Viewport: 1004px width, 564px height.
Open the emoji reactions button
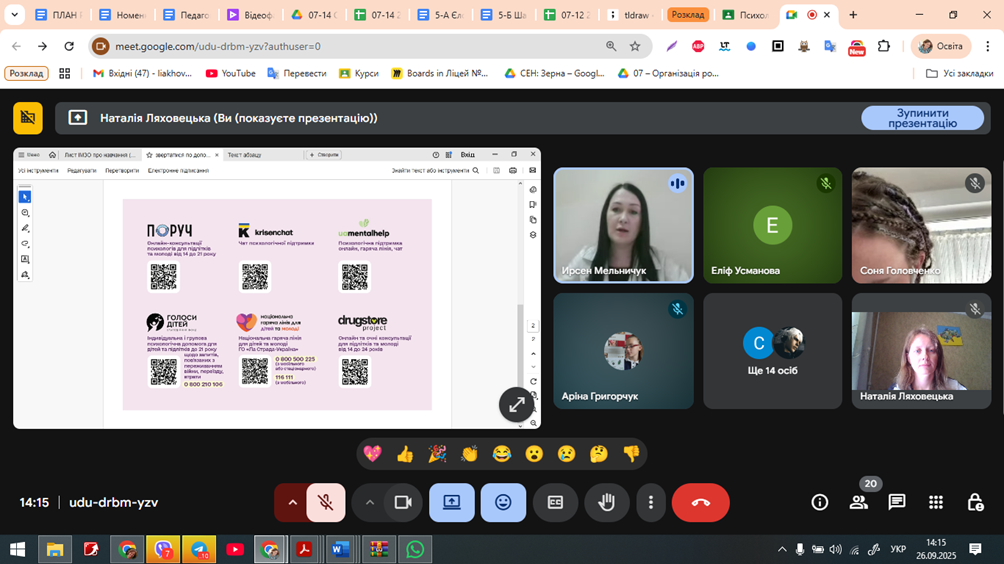click(x=503, y=503)
